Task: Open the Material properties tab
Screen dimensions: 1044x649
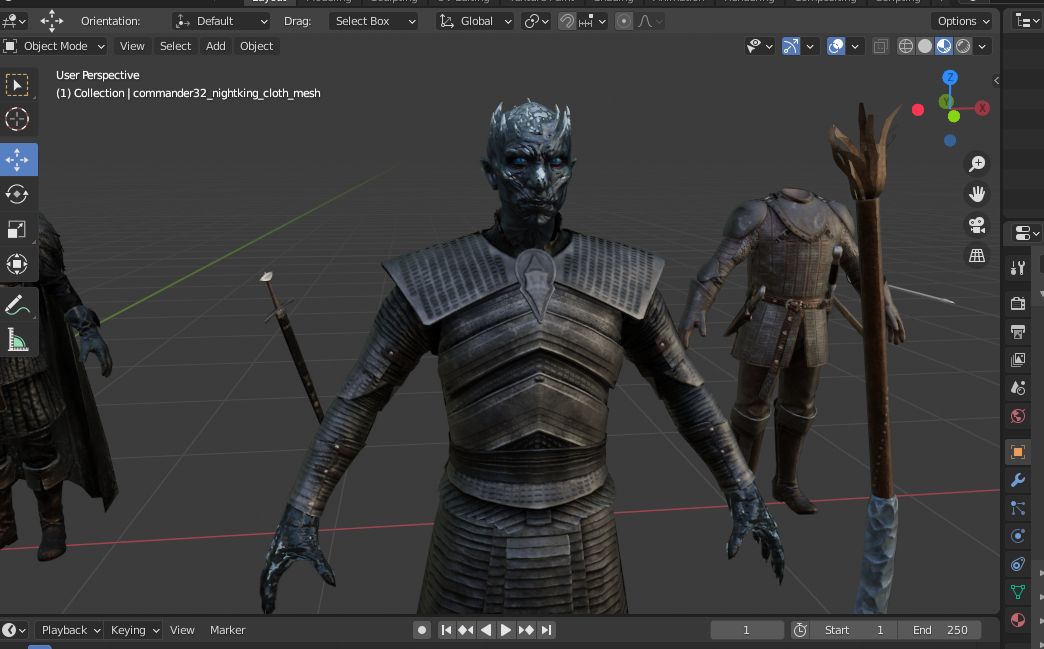Action: click(1018, 620)
